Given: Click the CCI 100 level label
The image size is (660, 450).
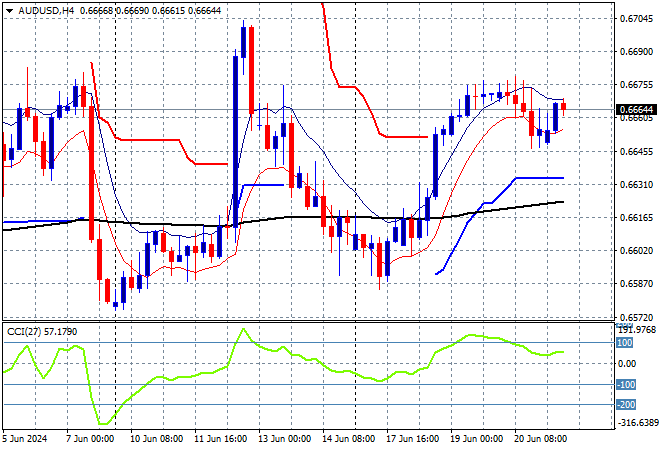Looking at the screenshot, I should (628, 342).
